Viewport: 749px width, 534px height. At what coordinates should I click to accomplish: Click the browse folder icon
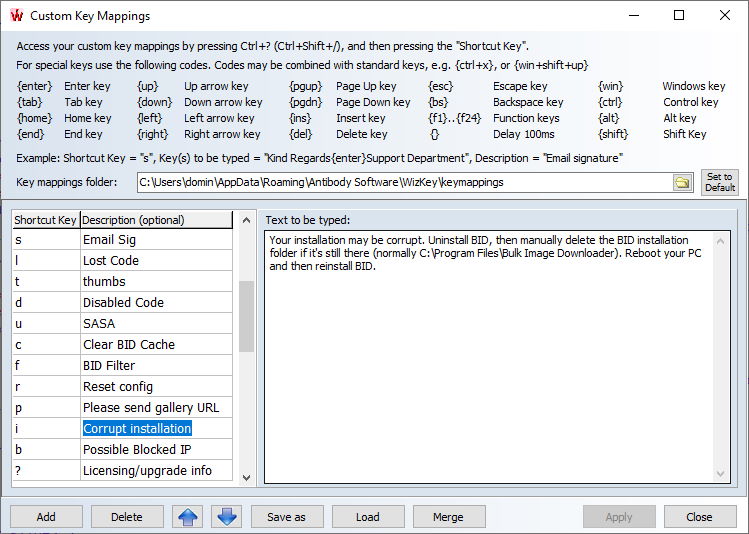[x=682, y=183]
